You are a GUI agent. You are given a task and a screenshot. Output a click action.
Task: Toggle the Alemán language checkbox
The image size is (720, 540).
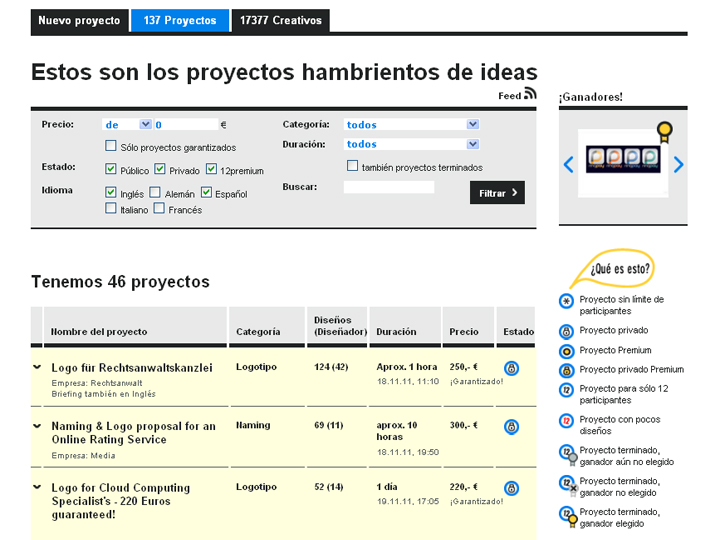coord(155,193)
